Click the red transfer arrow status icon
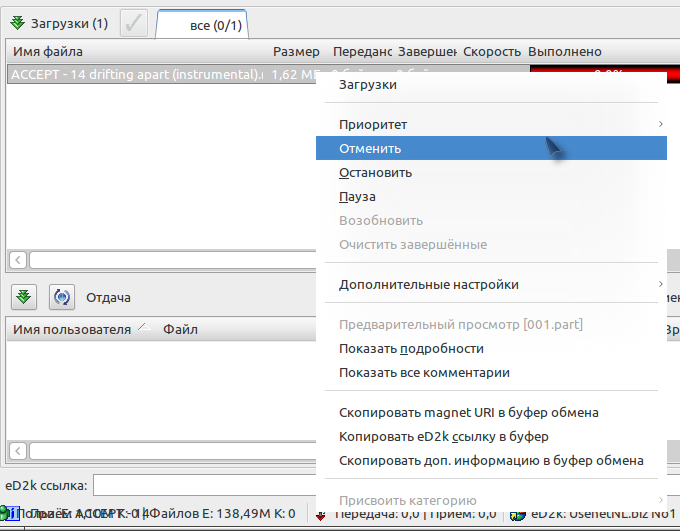The height and width of the screenshot is (531, 680). click(320, 516)
